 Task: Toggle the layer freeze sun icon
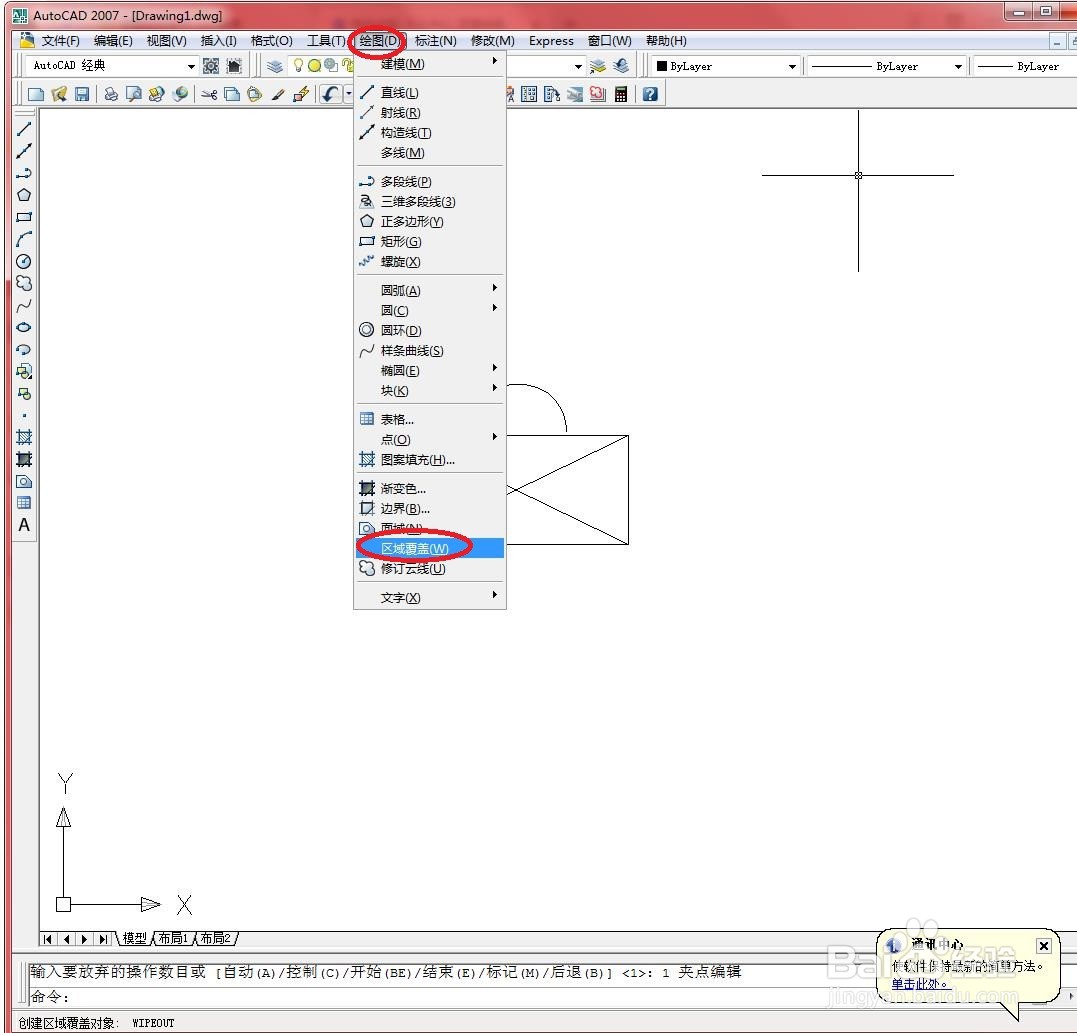[314, 65]
